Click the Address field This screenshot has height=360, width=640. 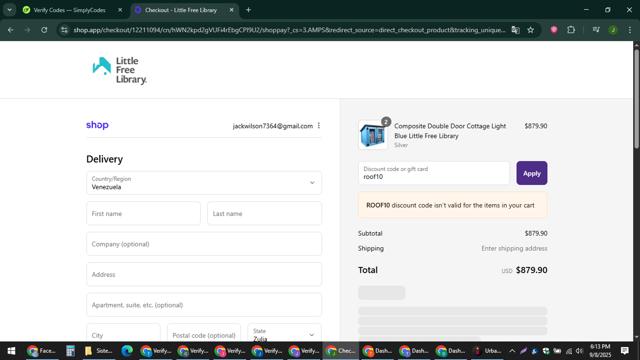click(x=204, y=274)
